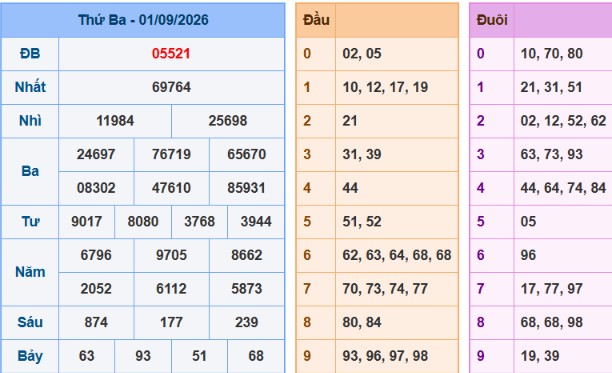Click the Đầu column header
Image resolution: width=612 pixels, height=373 pixels.
(316, 20)
